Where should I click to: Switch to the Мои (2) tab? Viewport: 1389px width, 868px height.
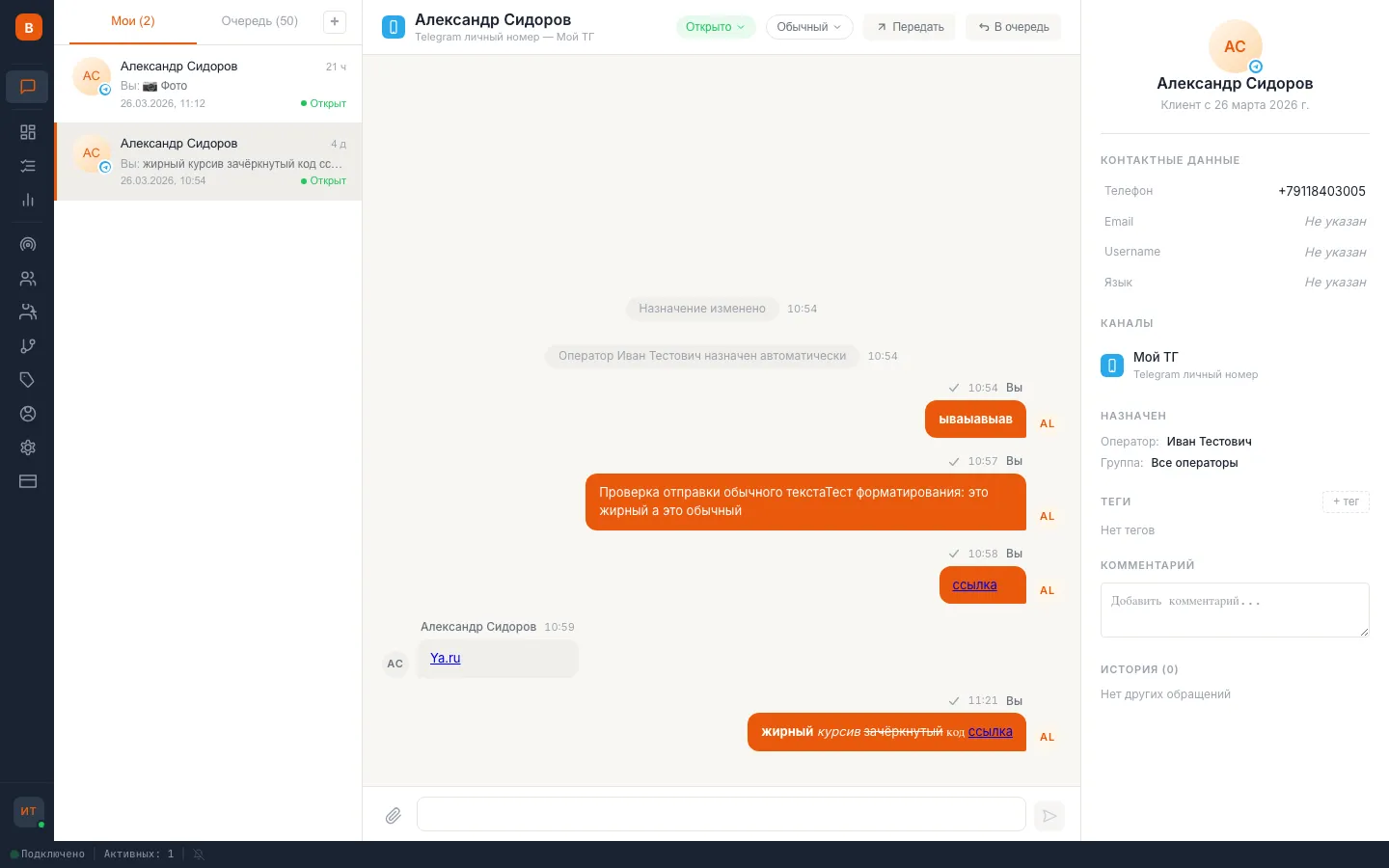(133, 21)
